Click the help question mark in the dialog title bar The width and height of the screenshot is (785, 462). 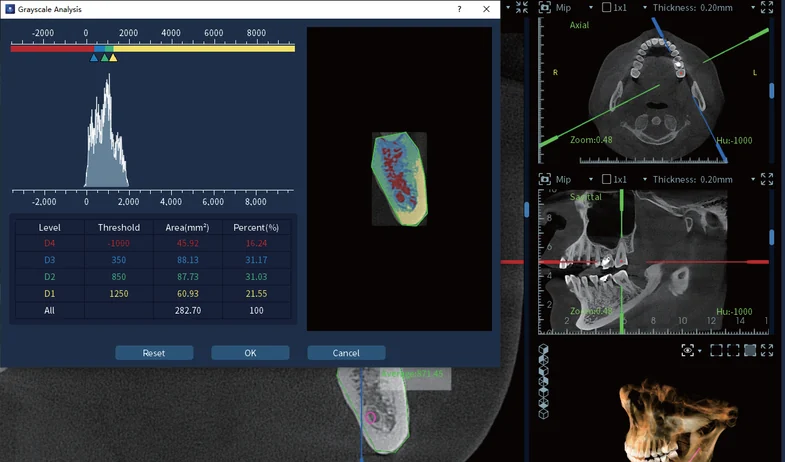tap(460, 9)
